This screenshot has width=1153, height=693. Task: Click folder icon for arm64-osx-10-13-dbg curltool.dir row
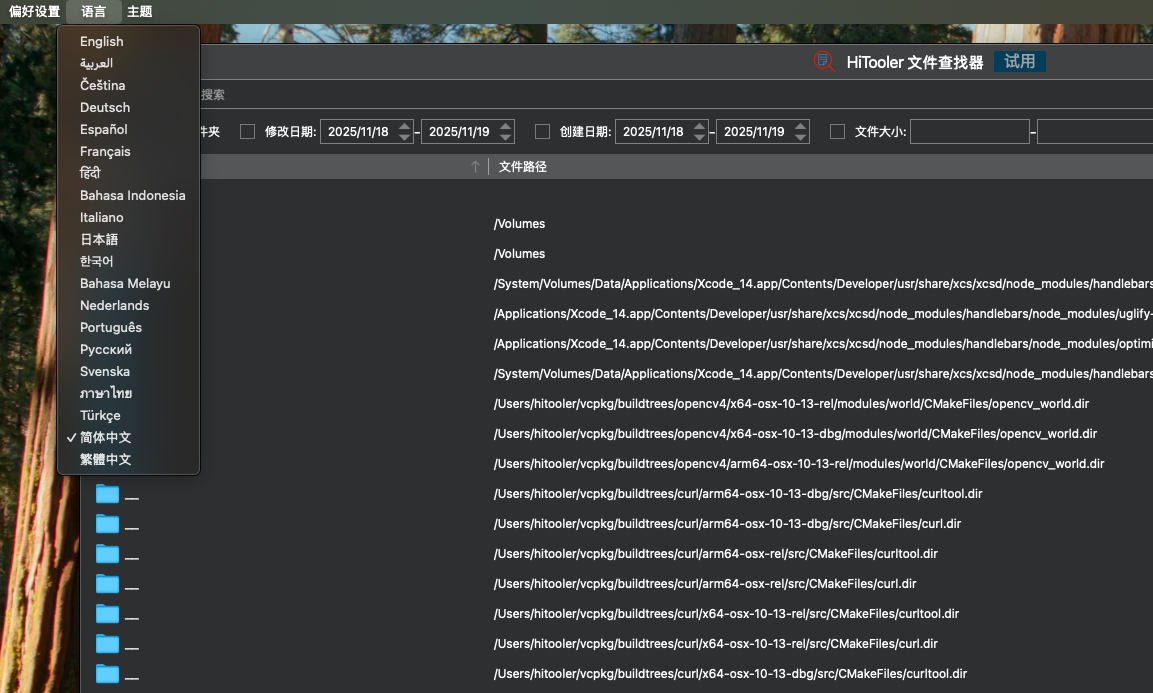[107, 494]
